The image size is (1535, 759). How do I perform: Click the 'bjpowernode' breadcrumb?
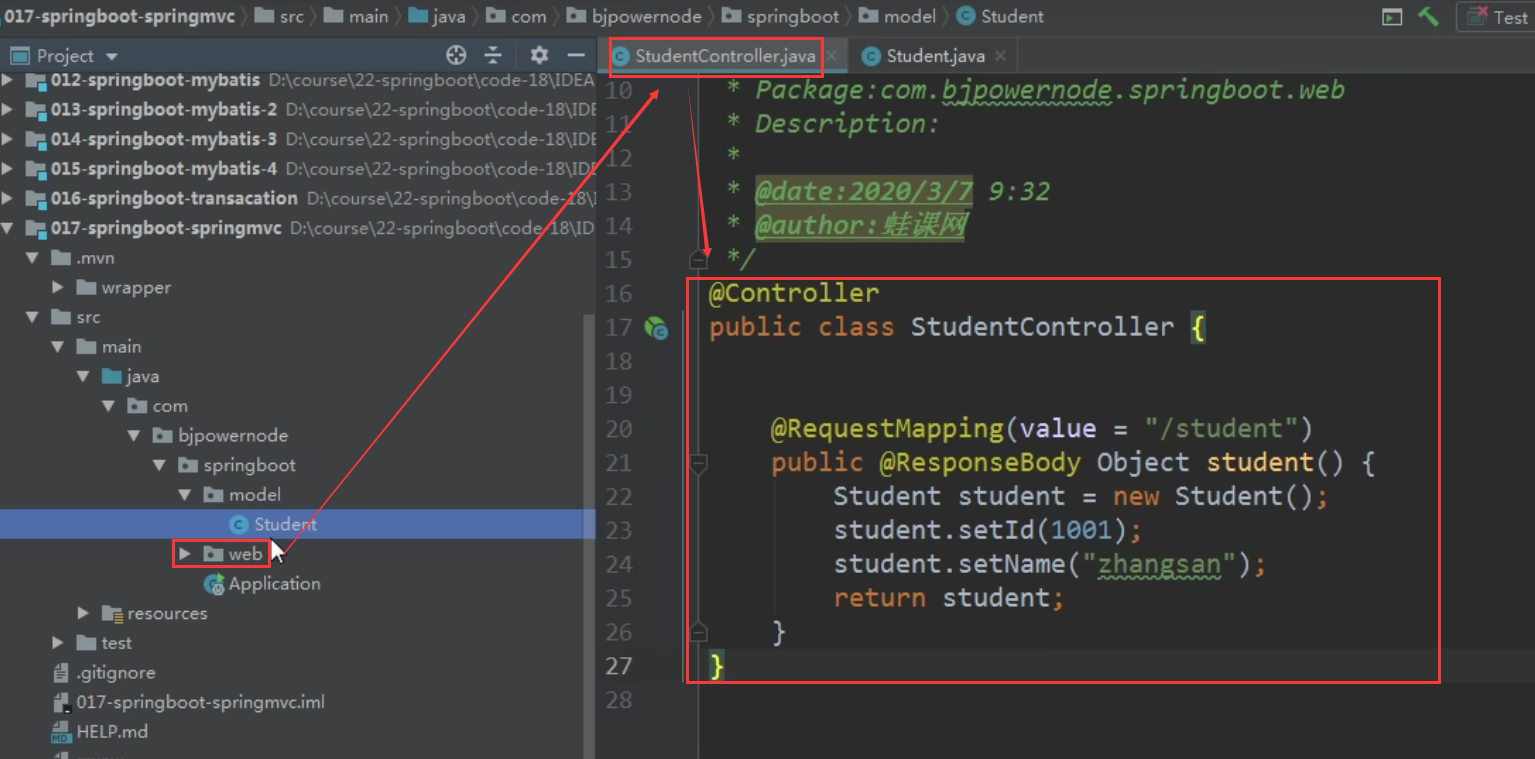pyautogui.click(x=634, y=16)
